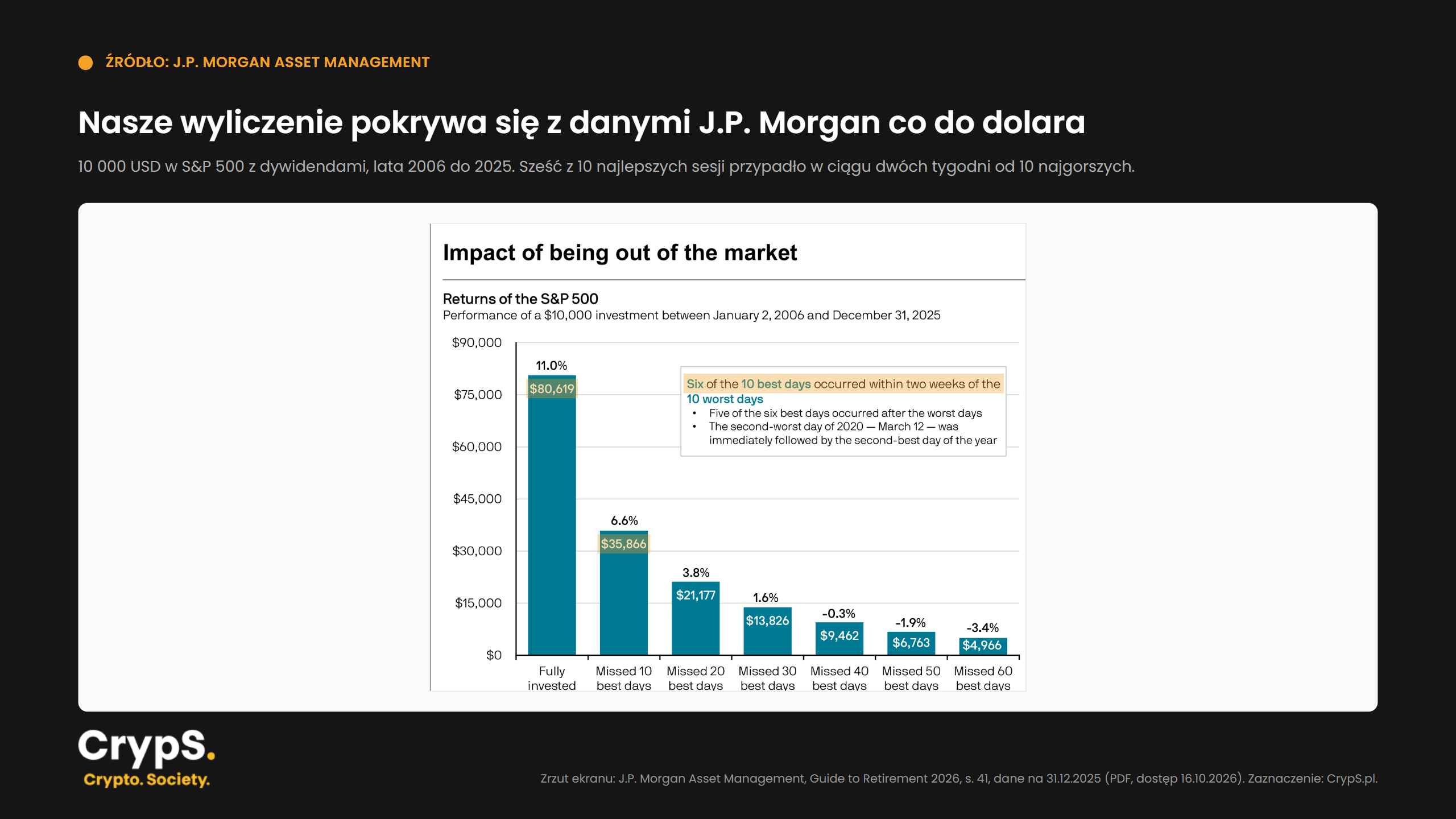Click the -3.4% return label
The width and height of the screenshot is (1456, 819).
982,628
